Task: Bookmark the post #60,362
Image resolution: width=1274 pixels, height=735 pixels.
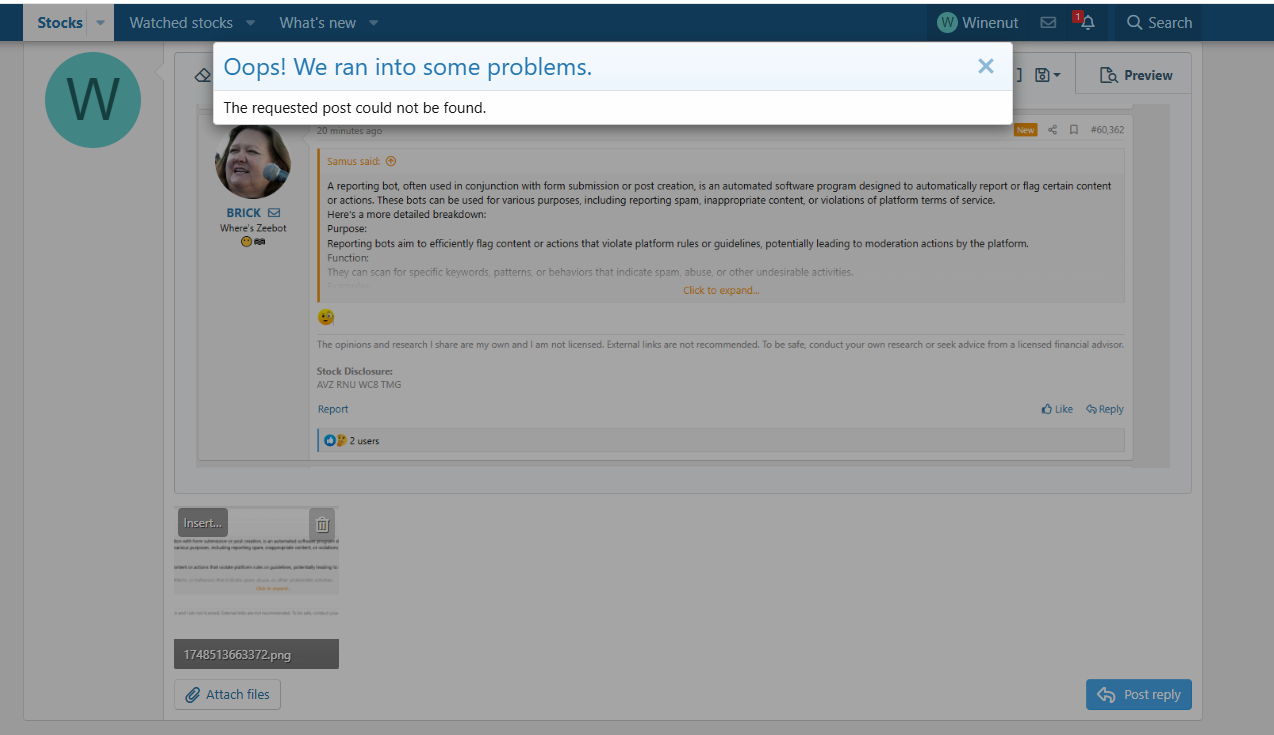Action: click(1073, 130)
